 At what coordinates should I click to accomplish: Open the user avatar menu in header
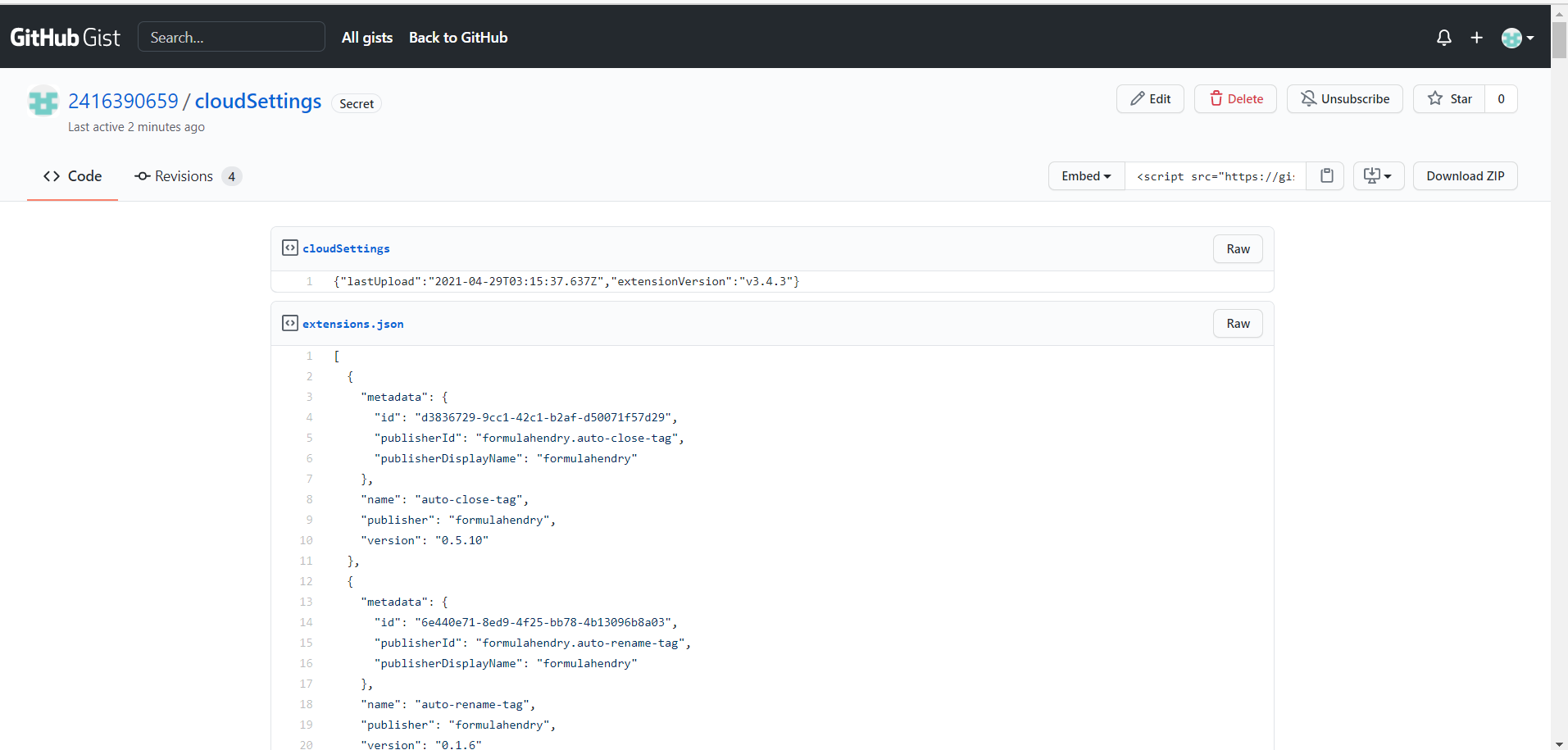[x=1517, y=38]
